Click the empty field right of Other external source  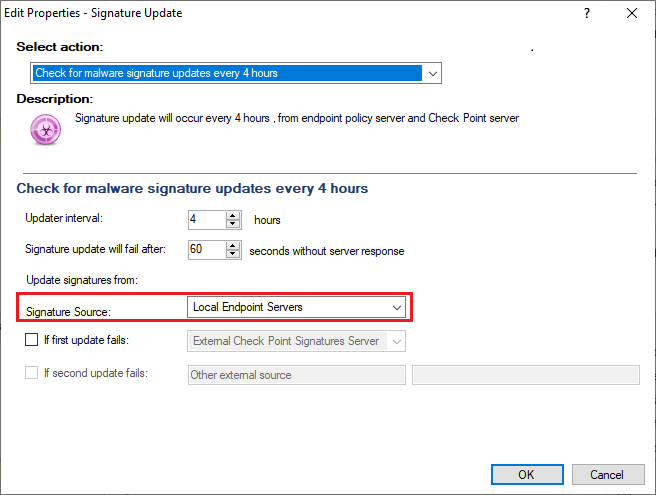coord(525,375)
